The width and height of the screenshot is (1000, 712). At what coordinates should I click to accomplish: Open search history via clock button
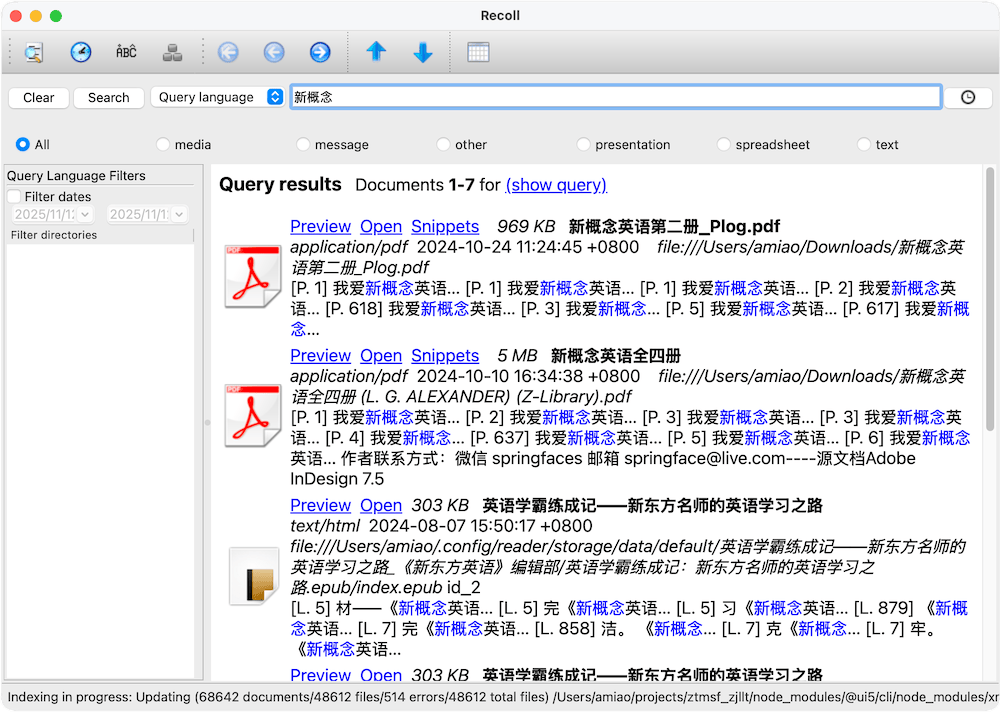tap(966, 97)
